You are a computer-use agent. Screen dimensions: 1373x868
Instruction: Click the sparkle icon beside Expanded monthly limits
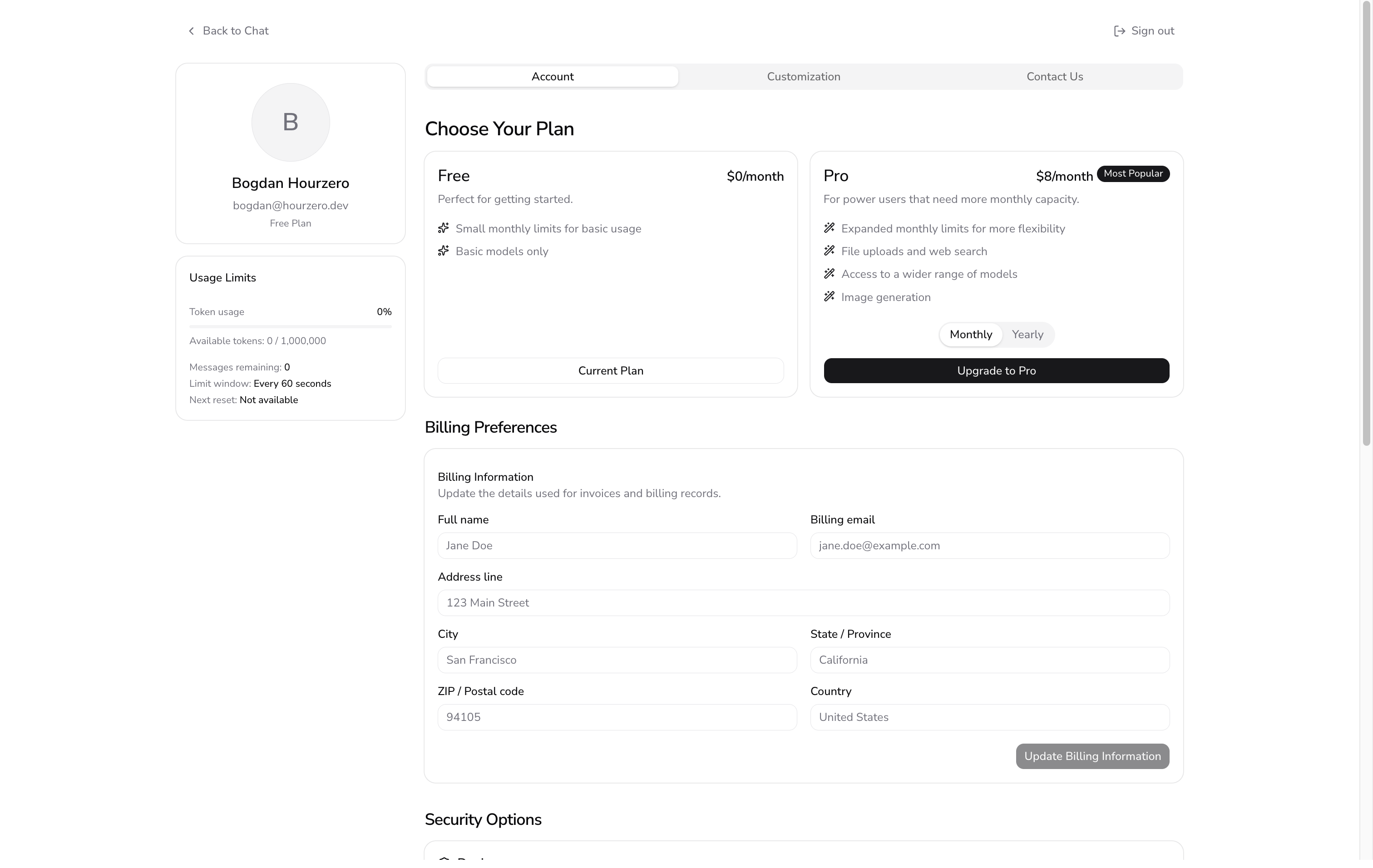coord(830,228)
